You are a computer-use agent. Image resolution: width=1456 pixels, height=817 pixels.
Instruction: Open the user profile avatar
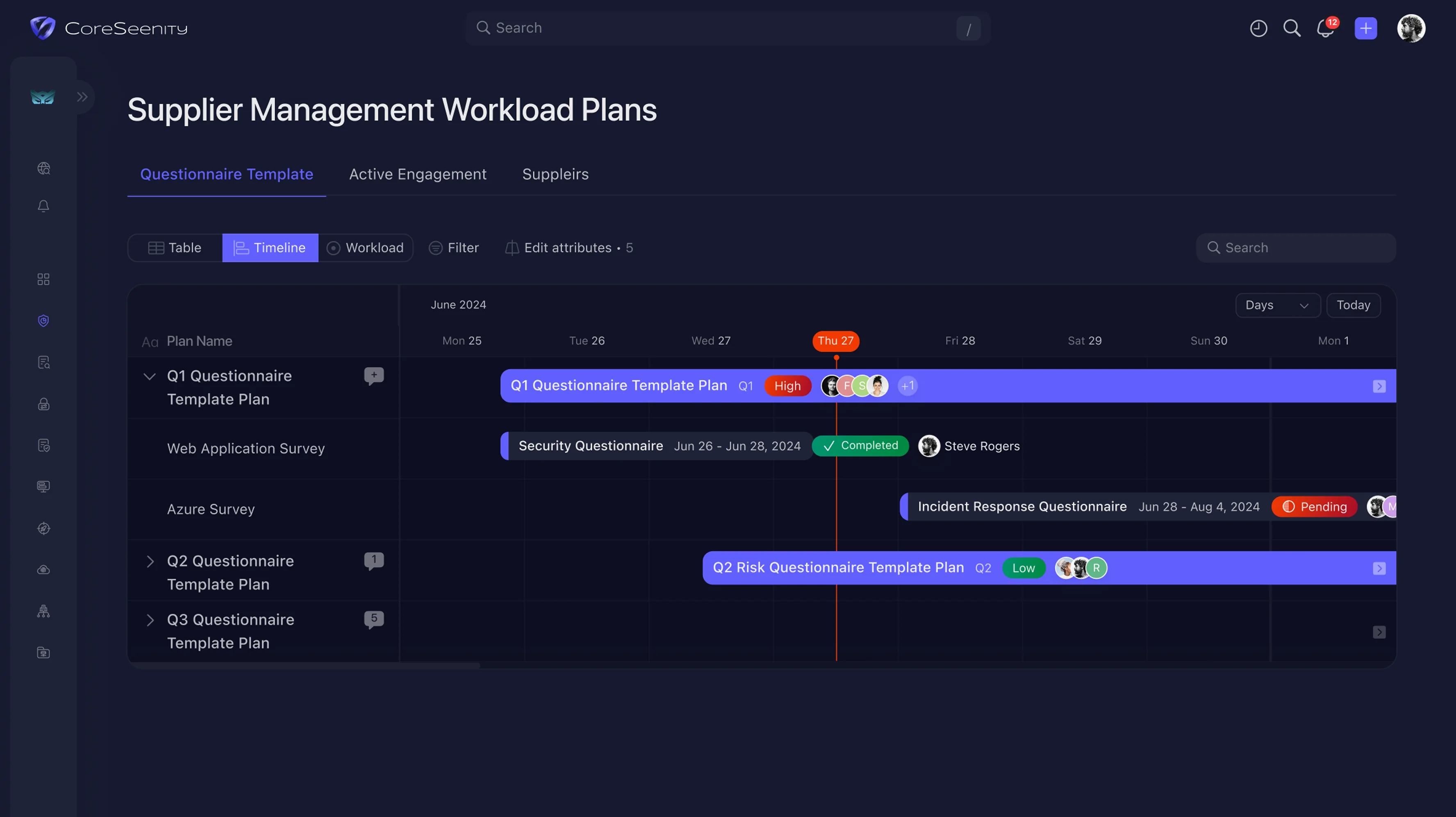click(1411, 28)
